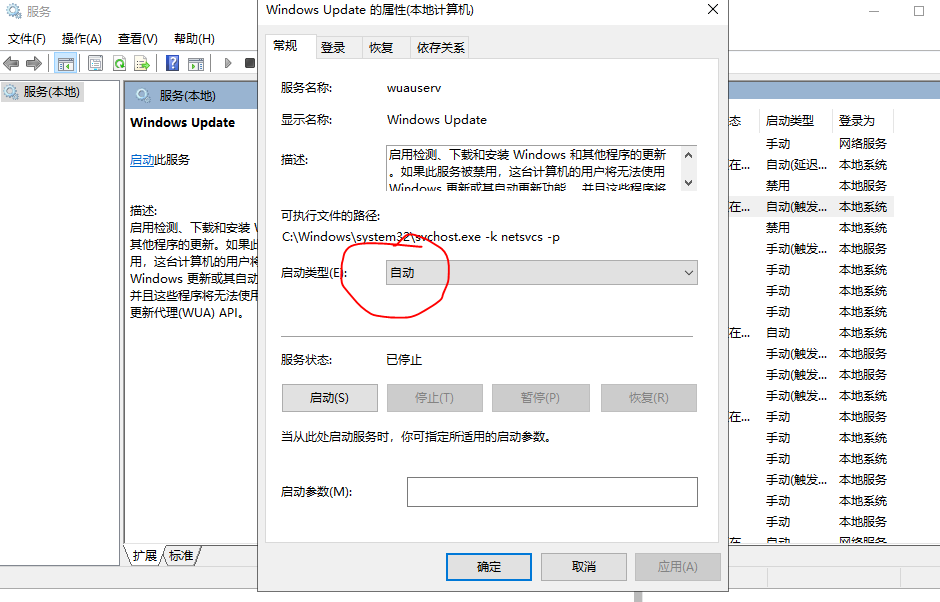This screenshot has width=940, height=602.
Task: Click the Back arrow in Services toolbar
Action: click(x=11, y=63)
